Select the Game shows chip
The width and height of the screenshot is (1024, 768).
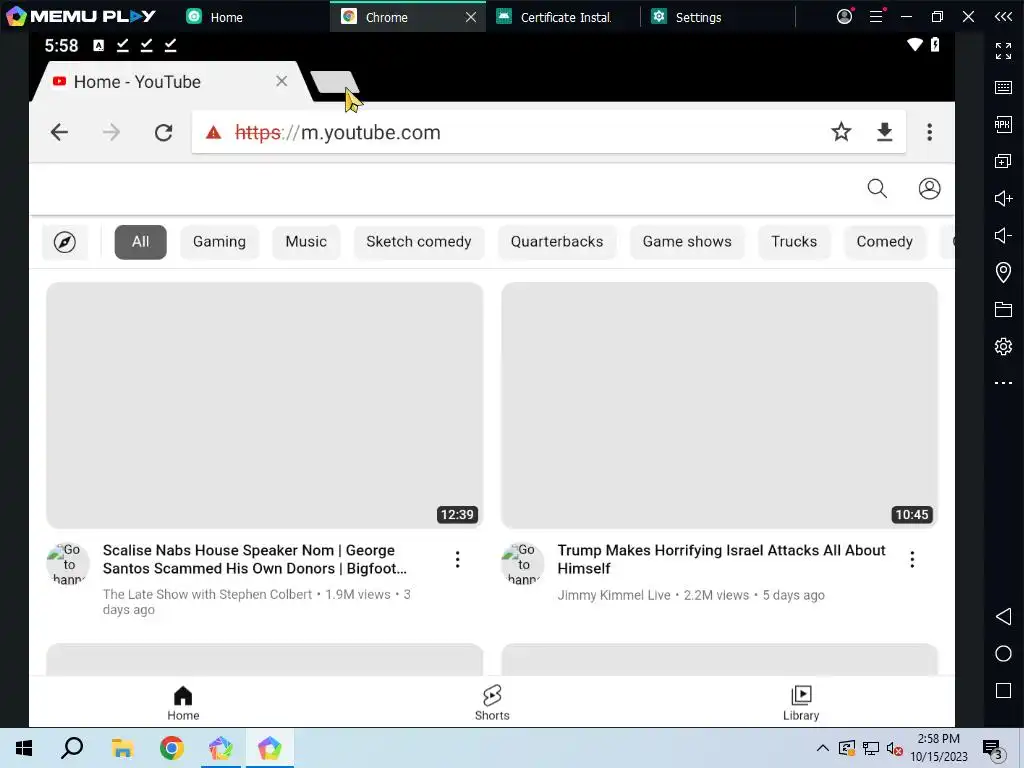pos(687,242)
